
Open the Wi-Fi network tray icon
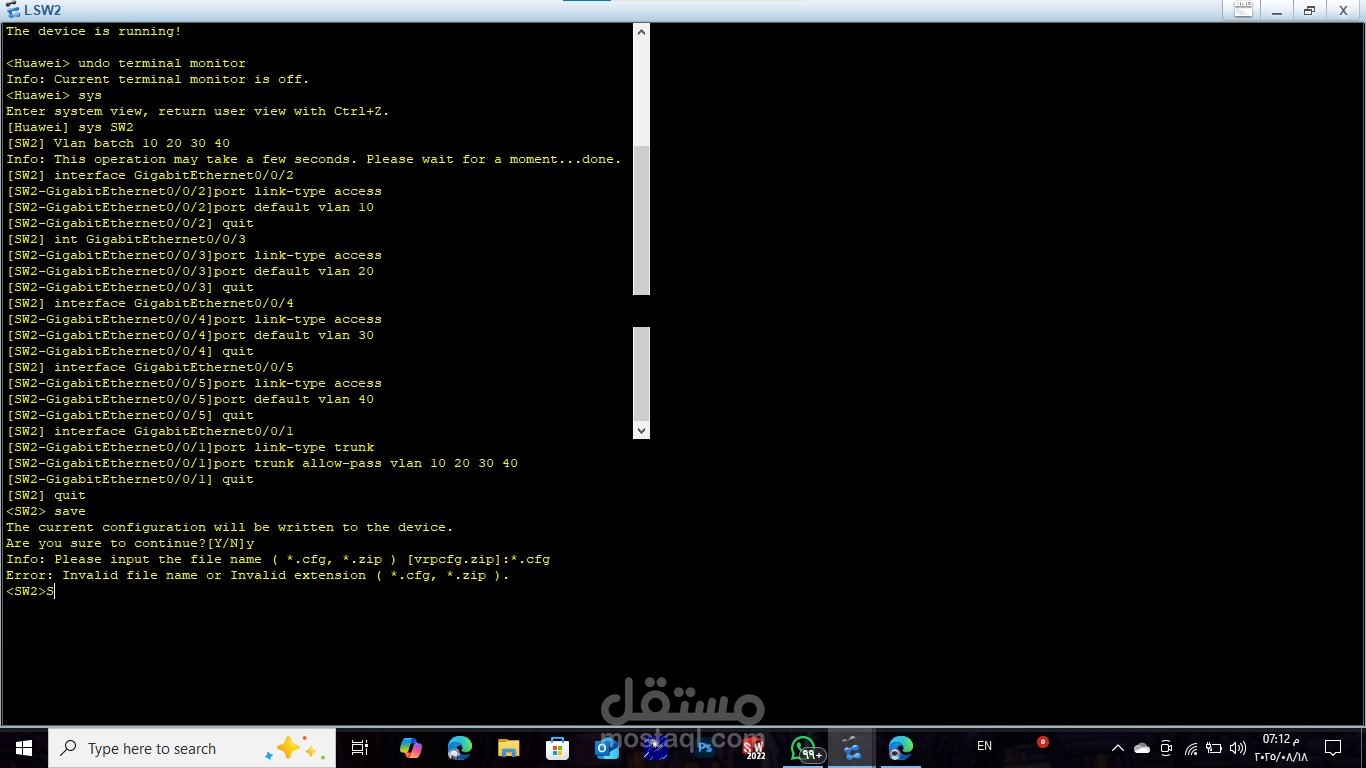(x=1190, y=748)
